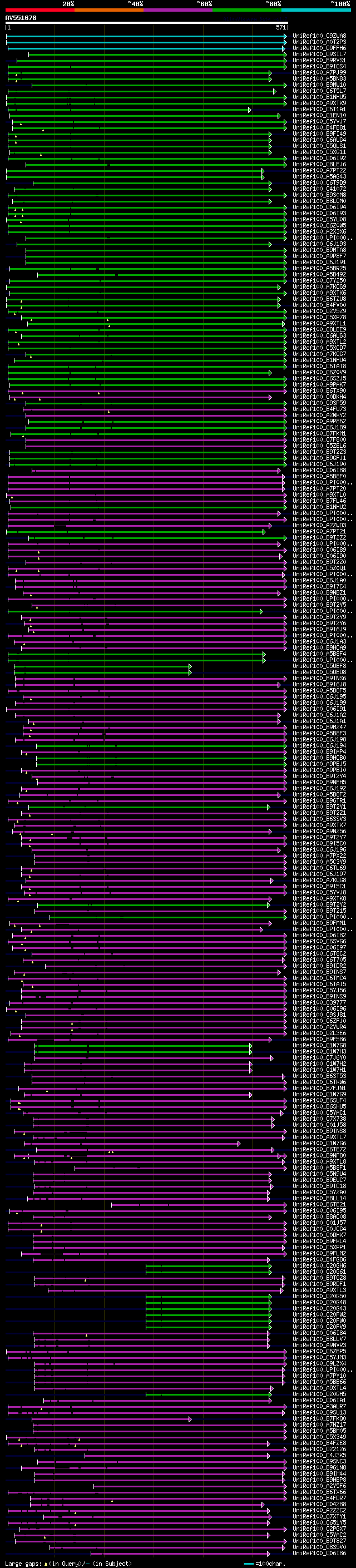Select the UniRef100_B9TGZ8 label
The width and height of the screenshot is (356, 1568).
pyautogui.click(x=319, y=1278)
